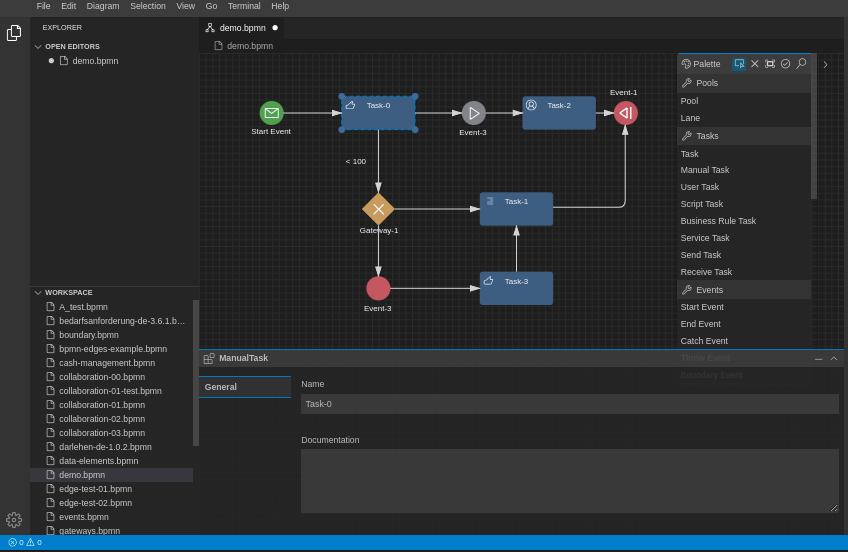
Task: Select the green message Start Event node
Action: coord(271,113)
